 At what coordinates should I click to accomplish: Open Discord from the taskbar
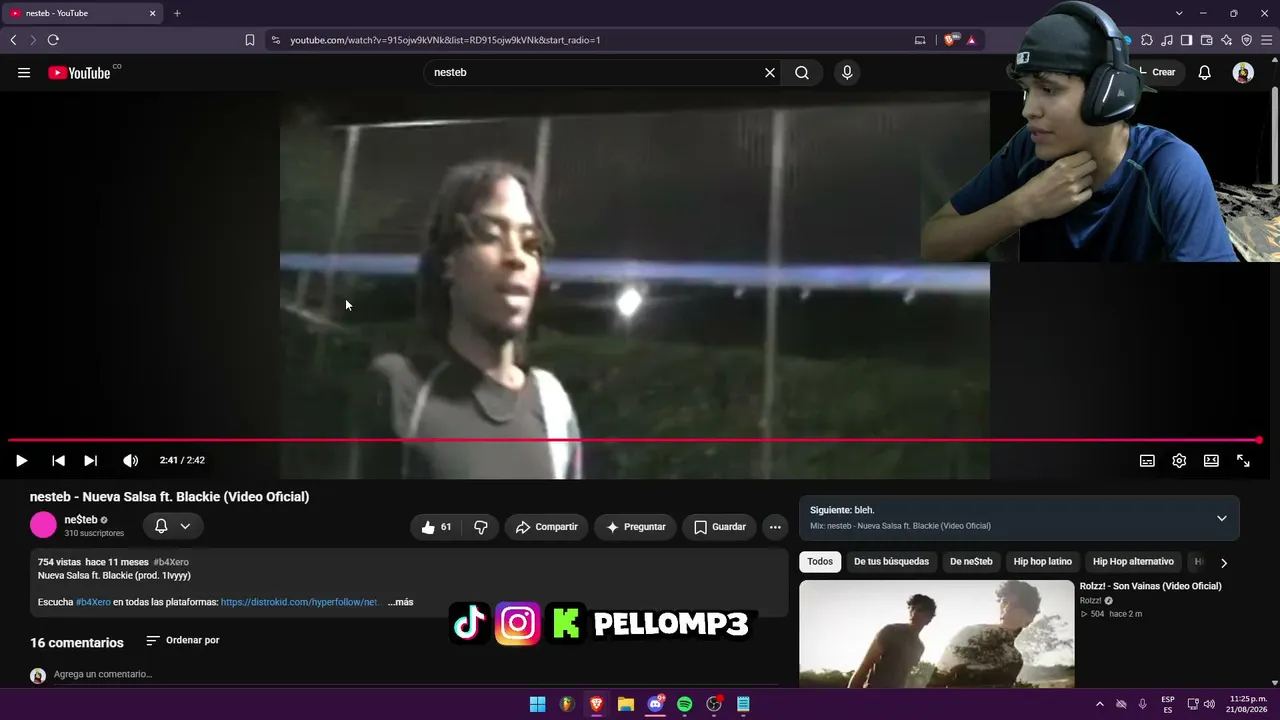(x=655, y=704)
